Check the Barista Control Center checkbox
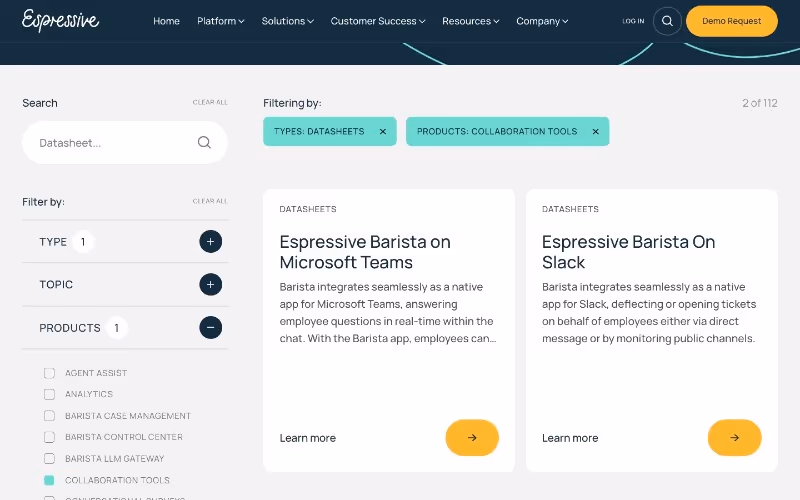The image size is (800, 500). pyautogui.click(x=49, y=437)
